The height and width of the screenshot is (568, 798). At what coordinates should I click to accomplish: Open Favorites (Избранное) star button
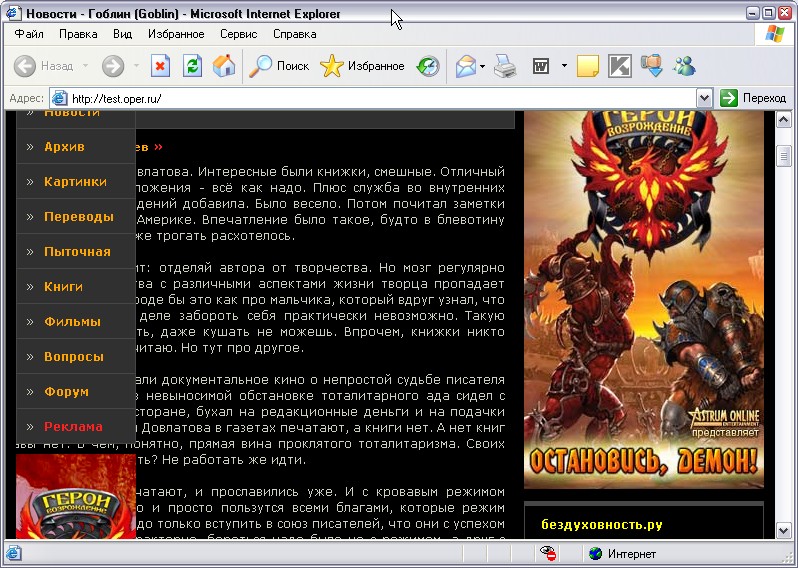[x=362, y=66]
